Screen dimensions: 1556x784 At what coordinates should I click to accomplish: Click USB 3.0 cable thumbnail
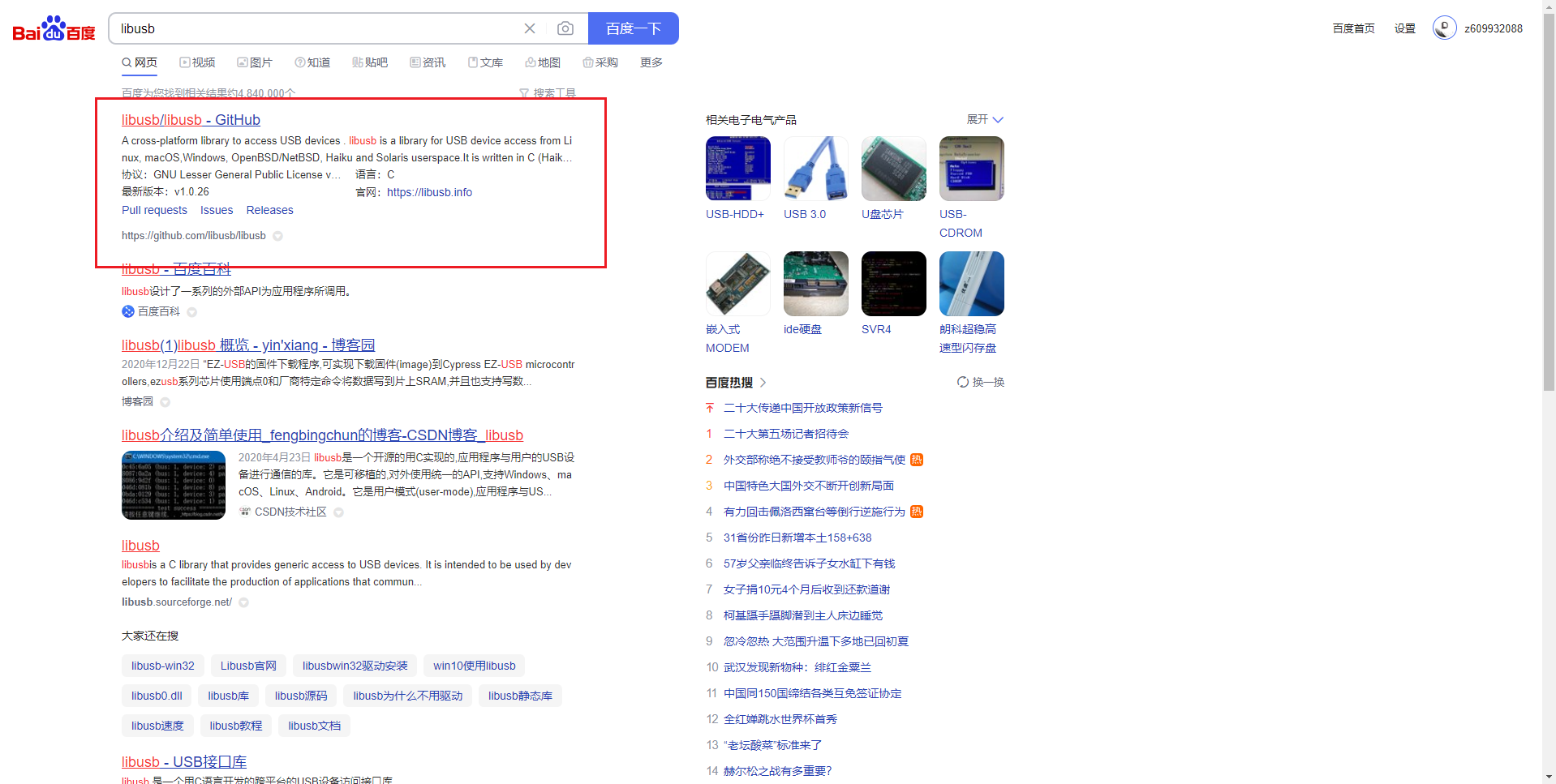click(816, 169)
